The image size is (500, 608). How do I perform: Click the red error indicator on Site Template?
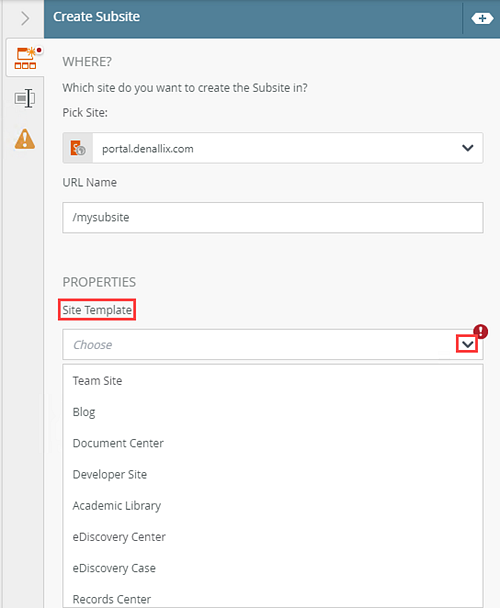(481, 332)
